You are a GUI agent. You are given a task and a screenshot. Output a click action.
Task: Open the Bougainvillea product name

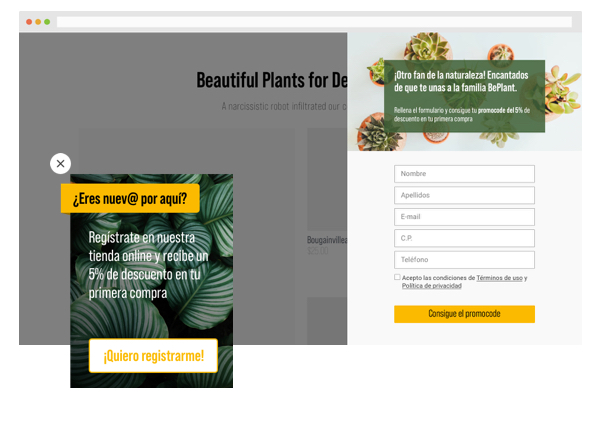pos(327,240)
